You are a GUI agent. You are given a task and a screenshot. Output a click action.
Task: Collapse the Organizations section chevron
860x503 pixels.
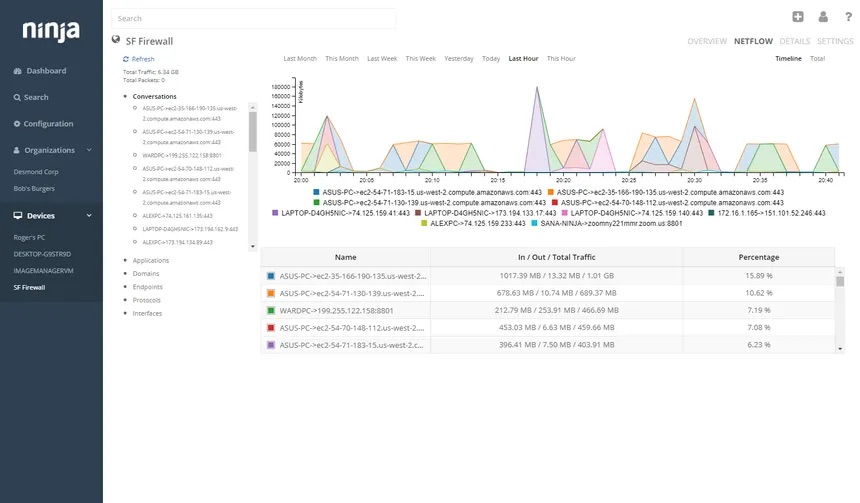[x=89, y=150]
